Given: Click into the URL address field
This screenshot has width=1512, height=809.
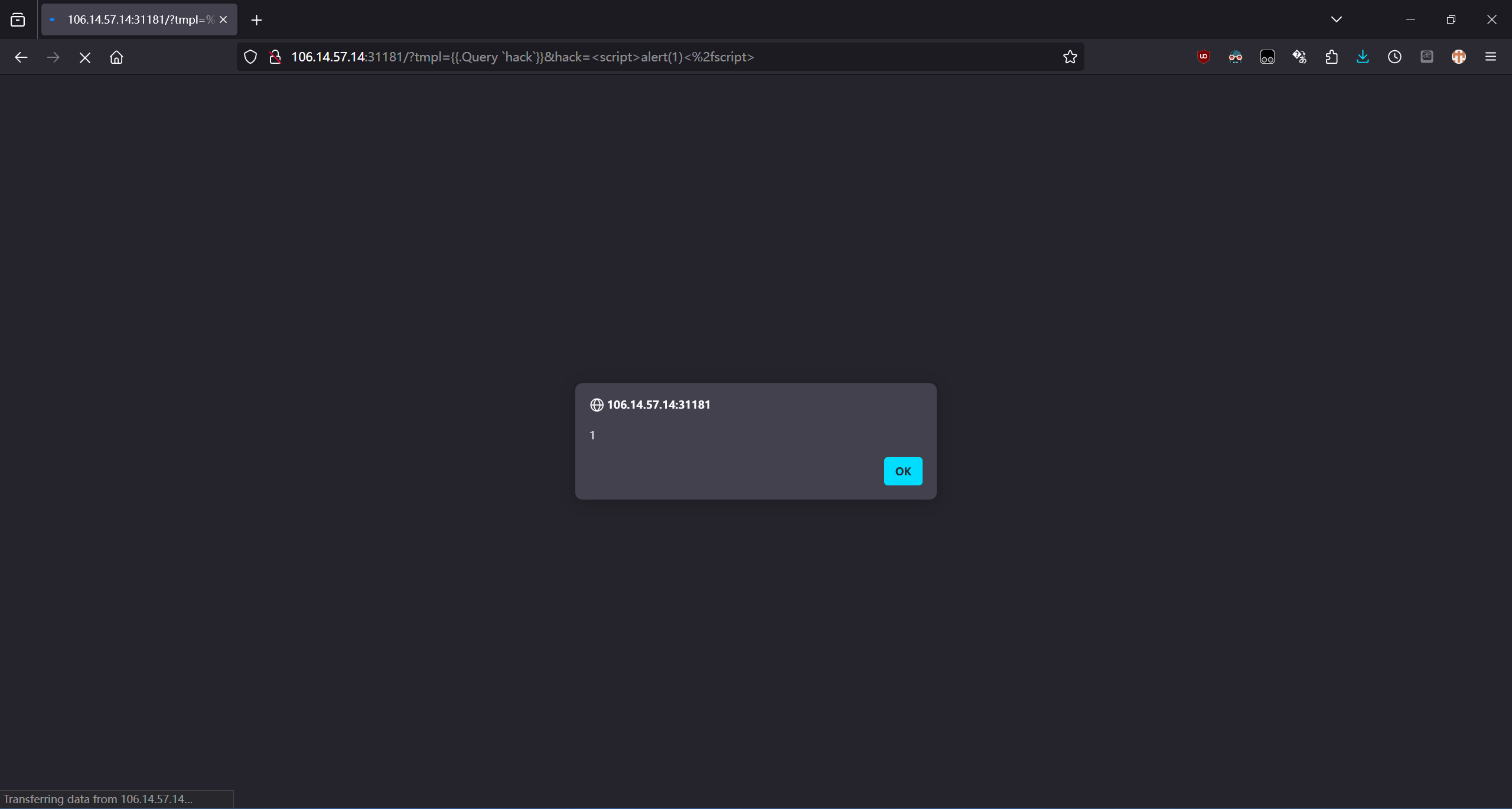Looking at the screenshot, I should click(x=650, y=57).
